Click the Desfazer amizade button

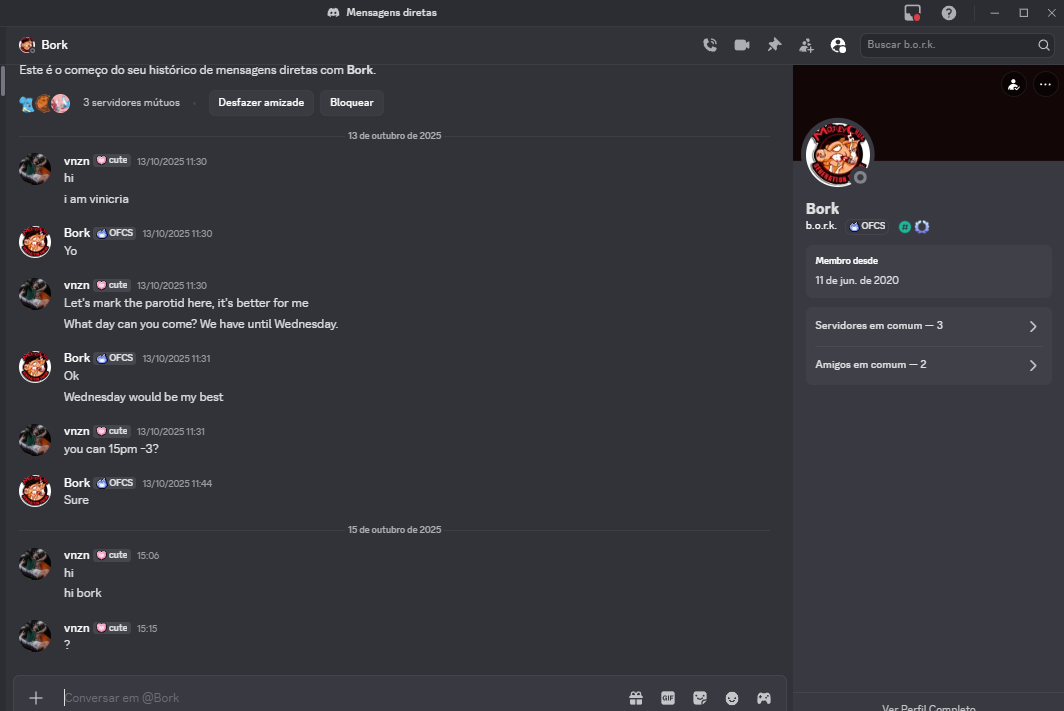click(x=261, y=102)
